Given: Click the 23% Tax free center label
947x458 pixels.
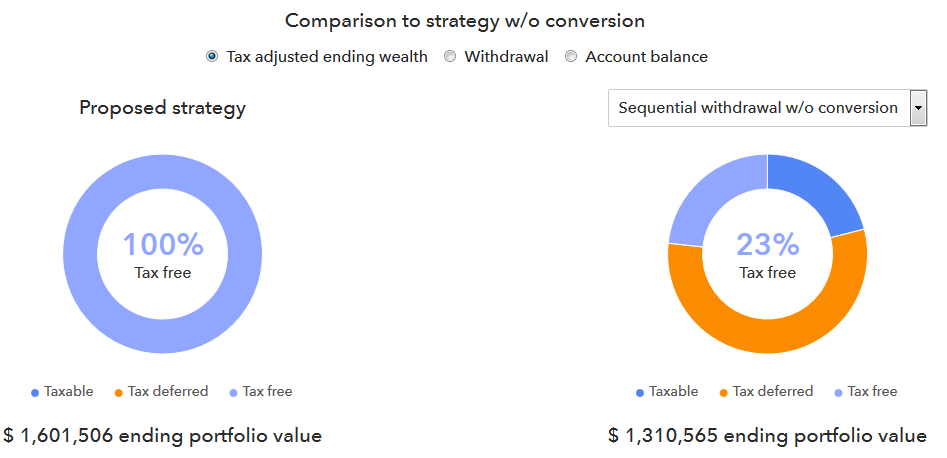Looking at the screenshot, I should [x=767, y=254].
